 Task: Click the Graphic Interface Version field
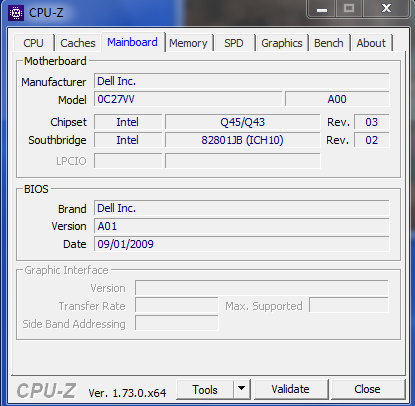point(262,288)
